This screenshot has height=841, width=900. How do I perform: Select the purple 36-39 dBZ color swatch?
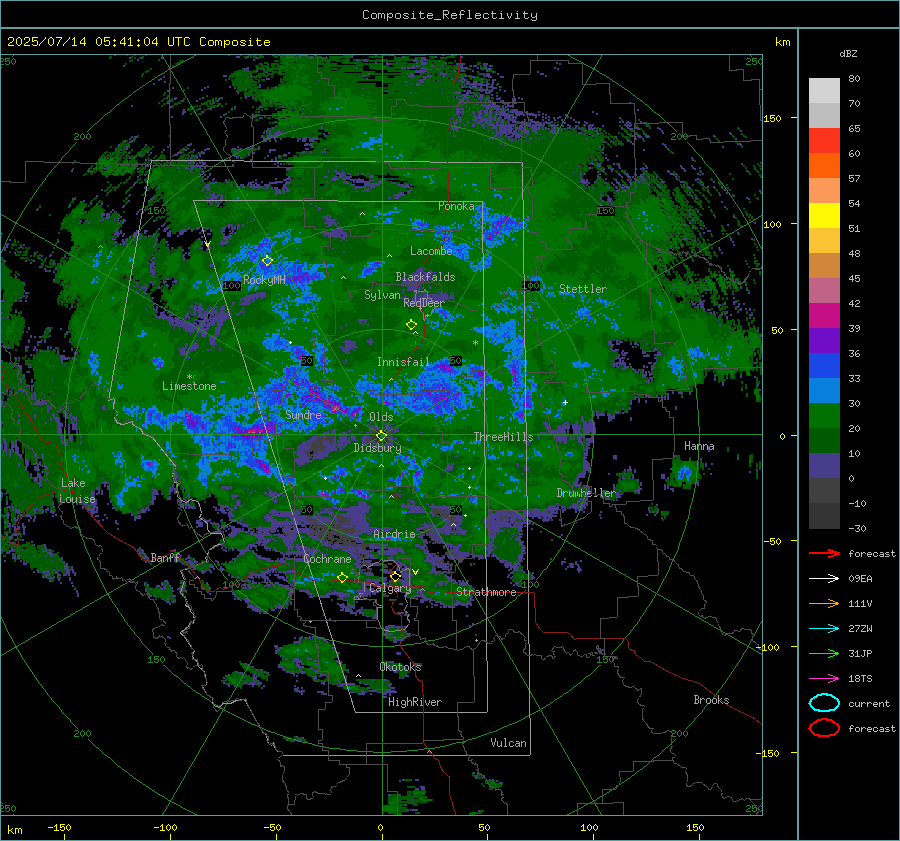[824, 341]
